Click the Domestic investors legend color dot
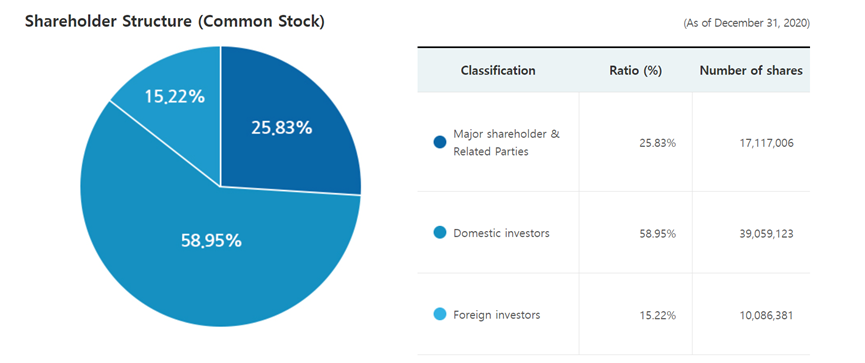The height and width of the screenshot is (363, 865). click(440, 233)
